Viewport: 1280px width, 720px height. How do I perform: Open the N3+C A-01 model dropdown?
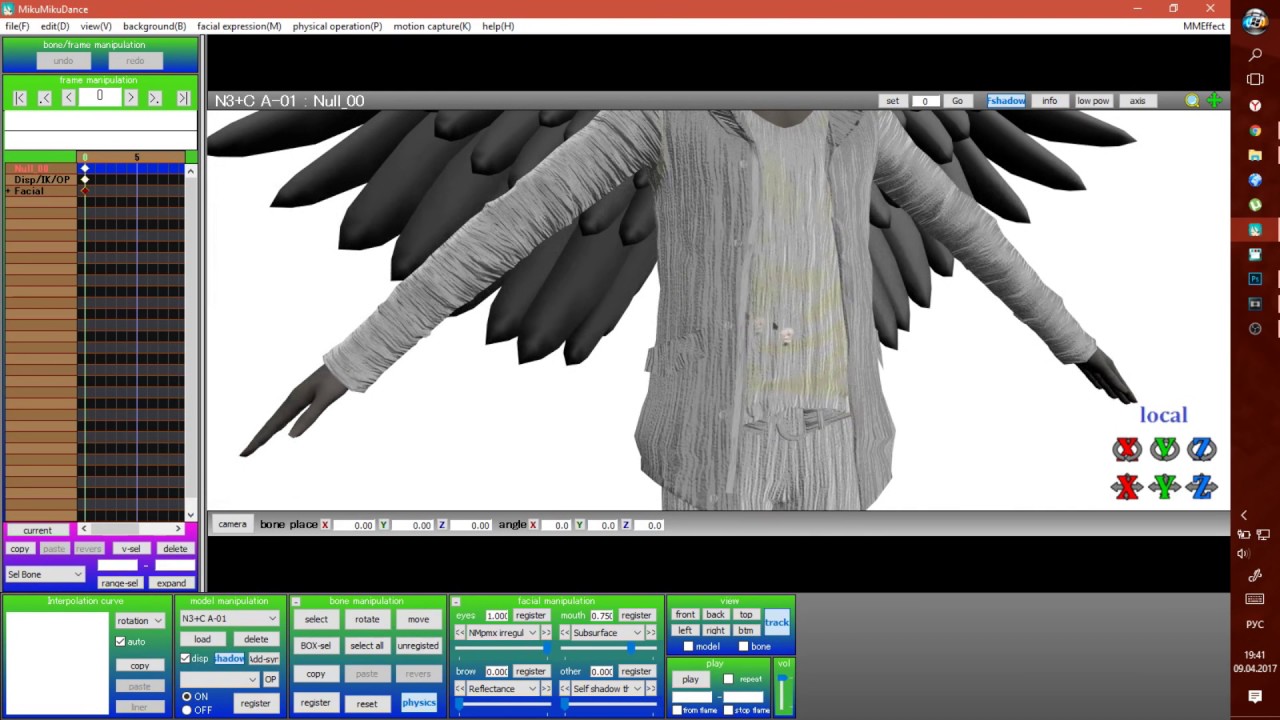(229, 619)
